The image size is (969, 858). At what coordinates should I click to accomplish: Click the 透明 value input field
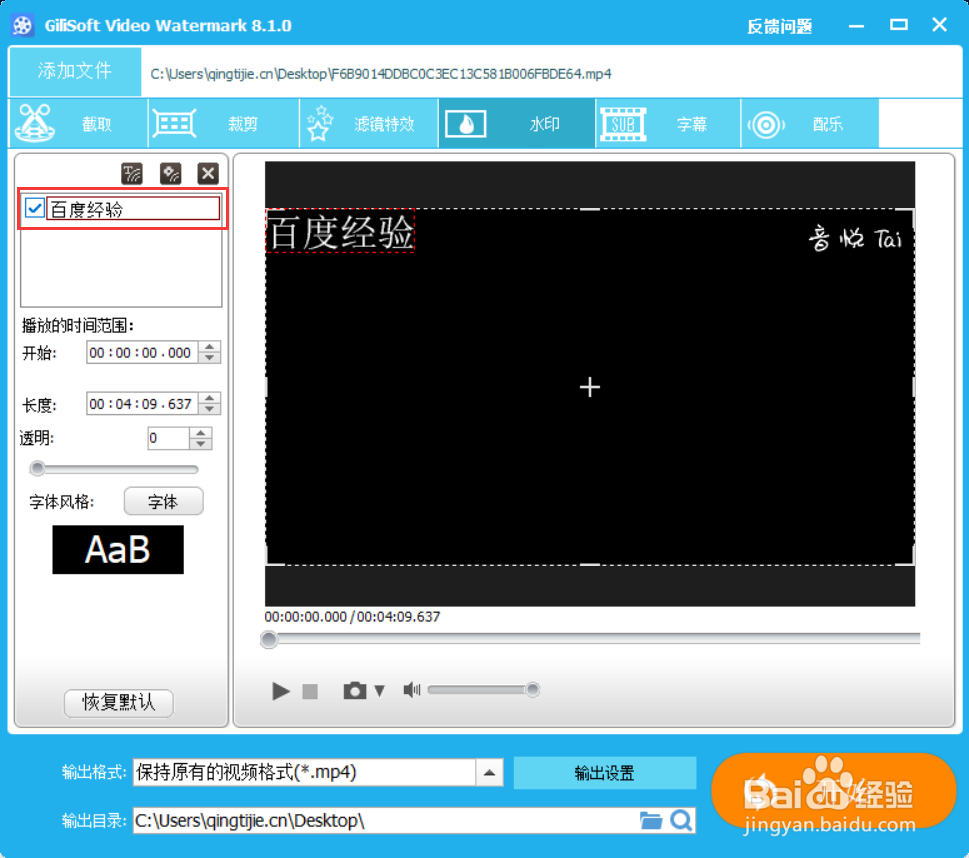[x=167, y=438]
